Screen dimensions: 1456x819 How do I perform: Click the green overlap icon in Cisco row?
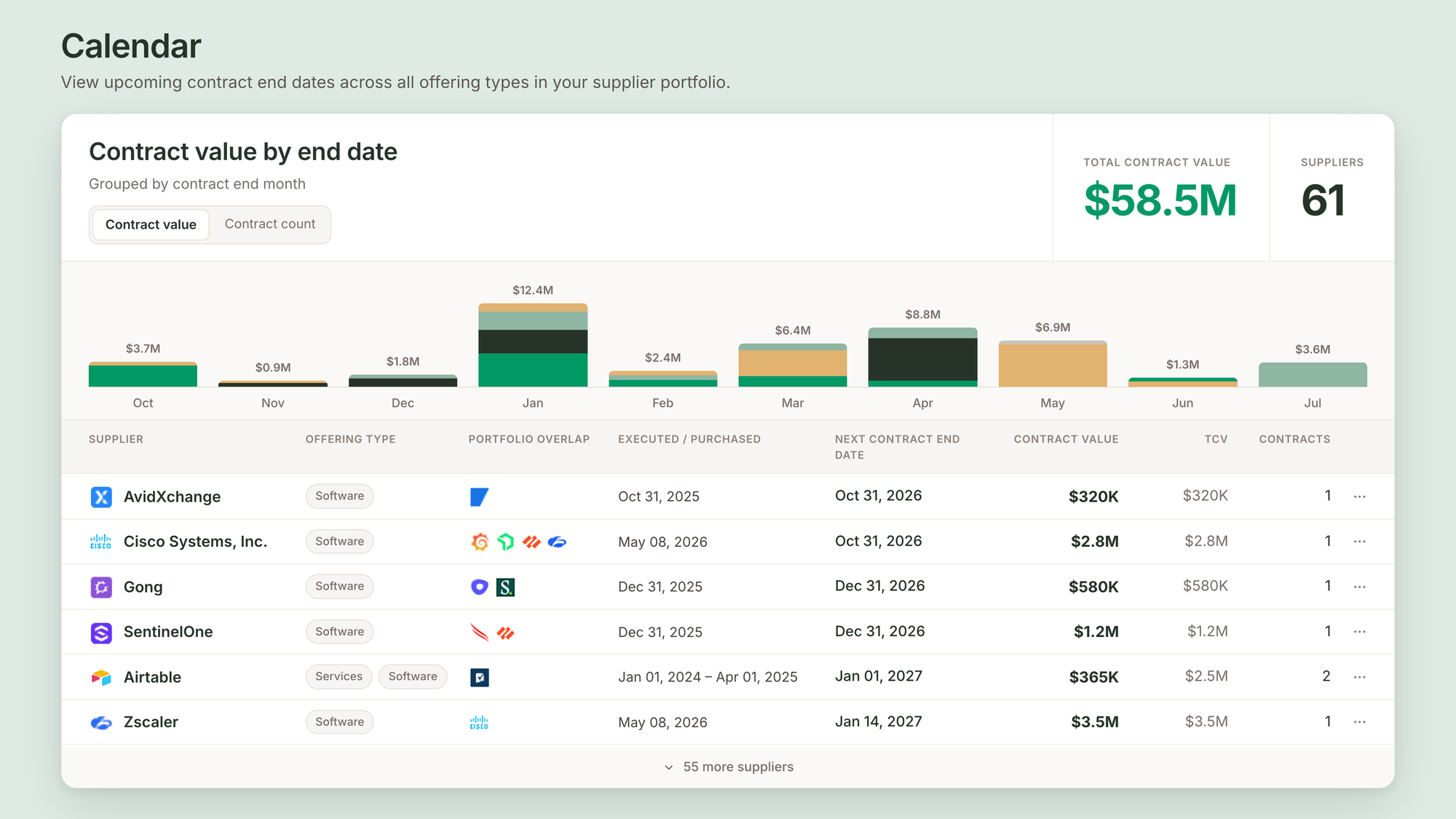pos(505,542)
